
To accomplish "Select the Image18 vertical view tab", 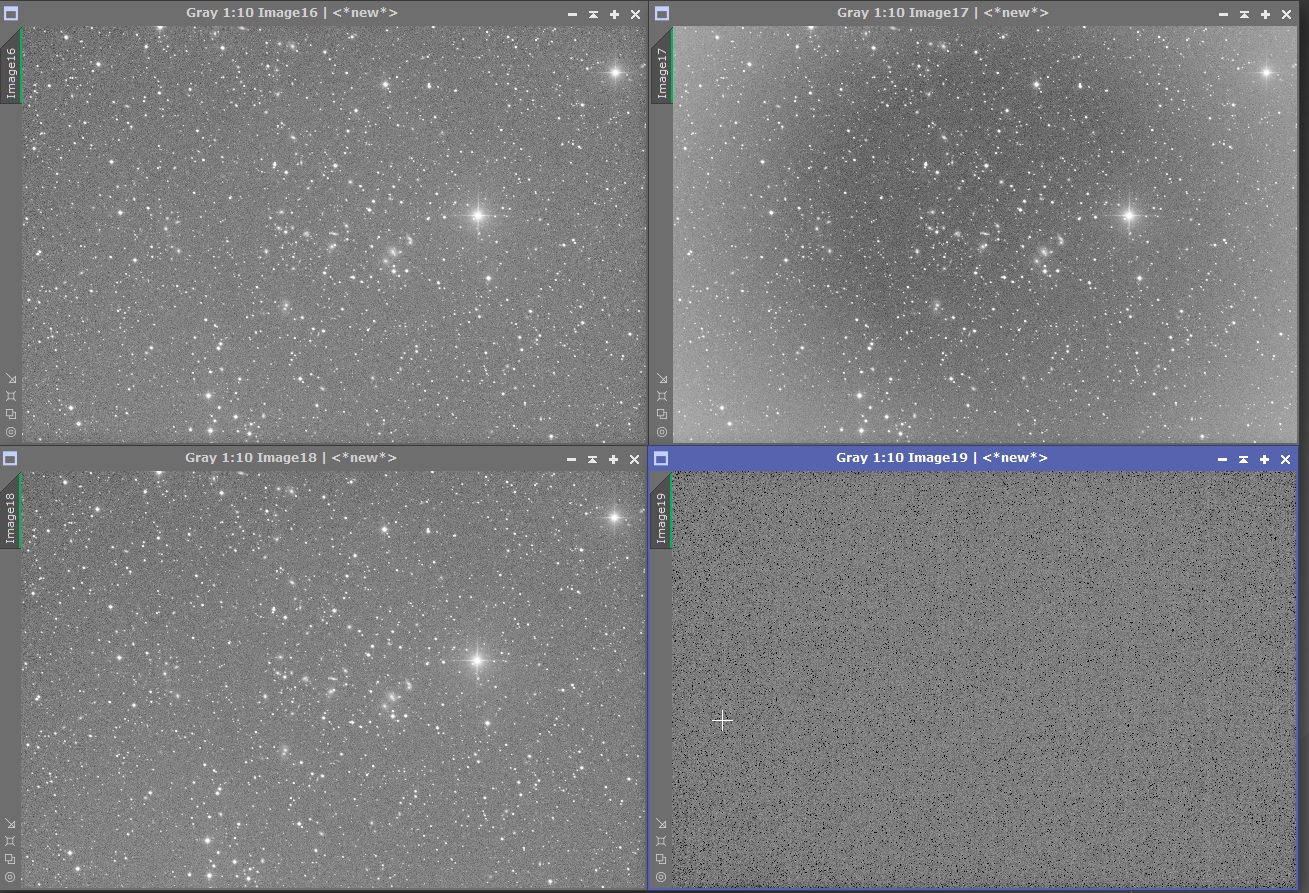I will pyautogui.click(x=12, y=511).
